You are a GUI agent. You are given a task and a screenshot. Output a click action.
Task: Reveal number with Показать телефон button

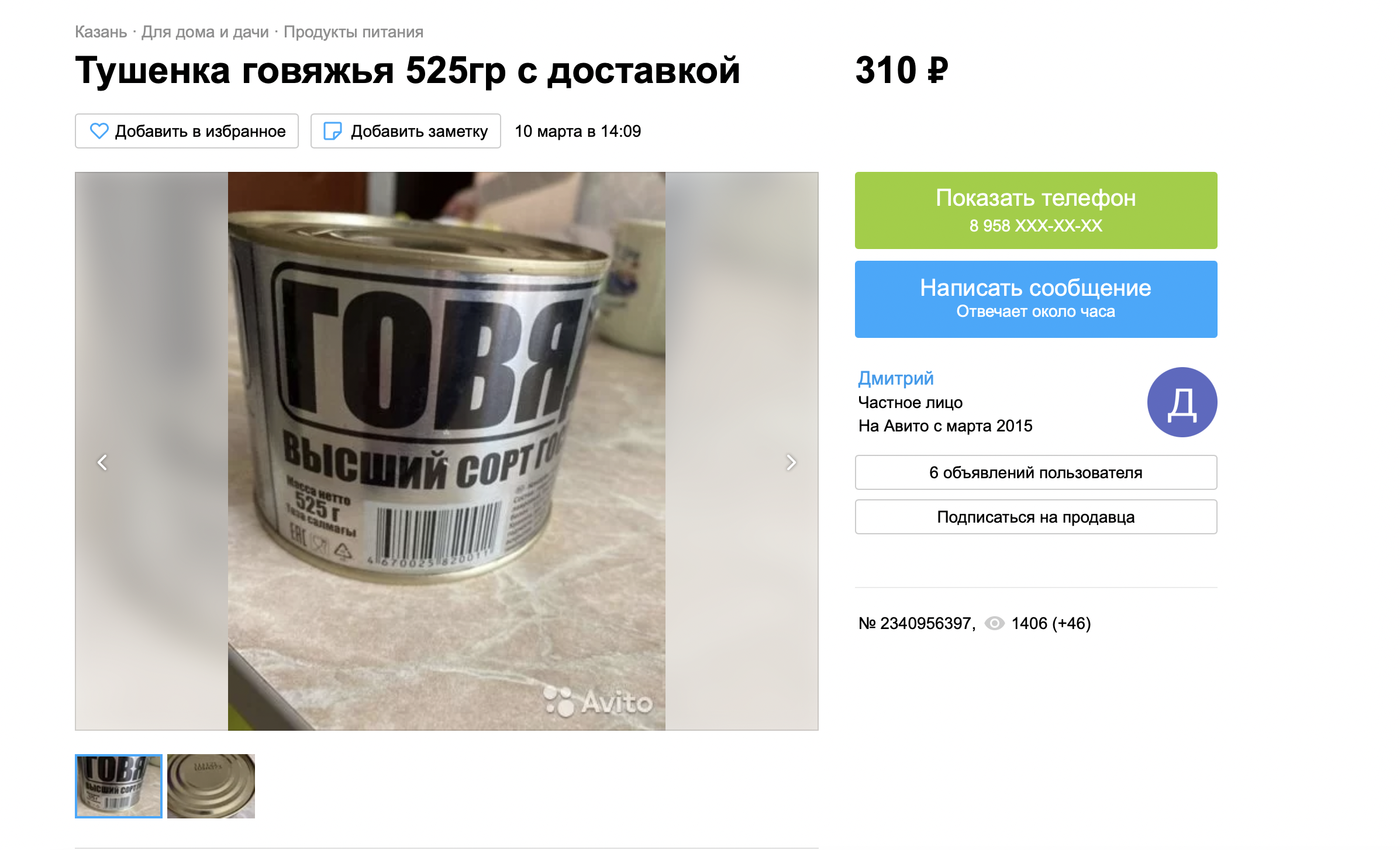pos(1036,210)
